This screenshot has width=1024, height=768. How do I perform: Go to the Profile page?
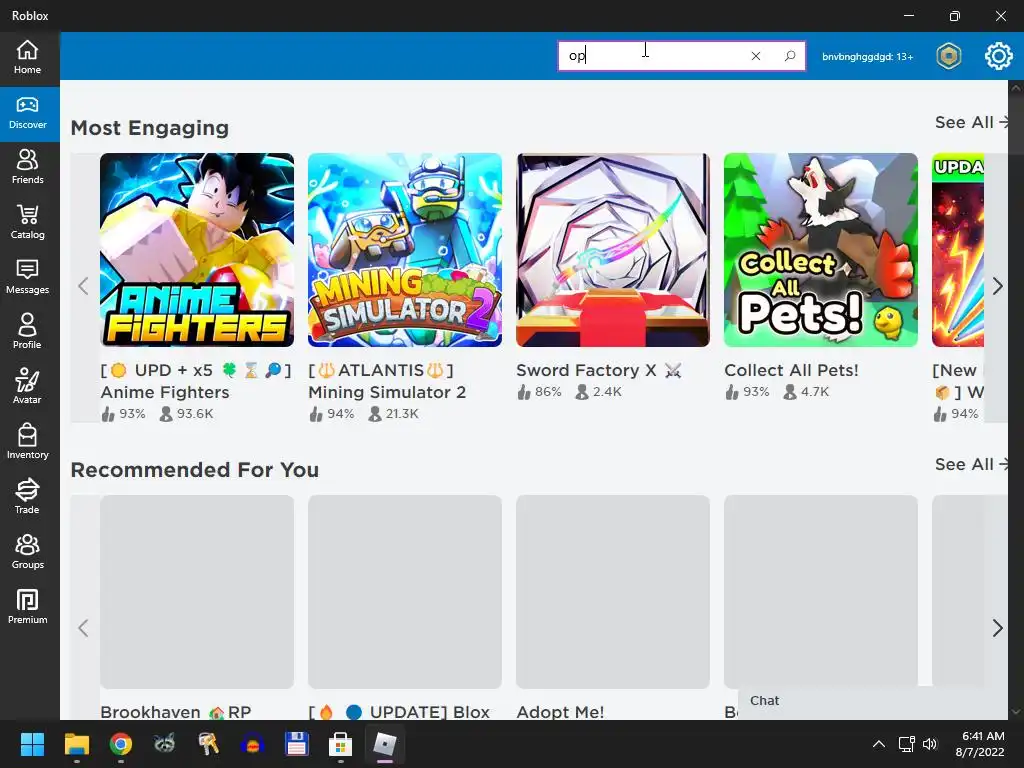pyautogui.click(x=27, y=332)
